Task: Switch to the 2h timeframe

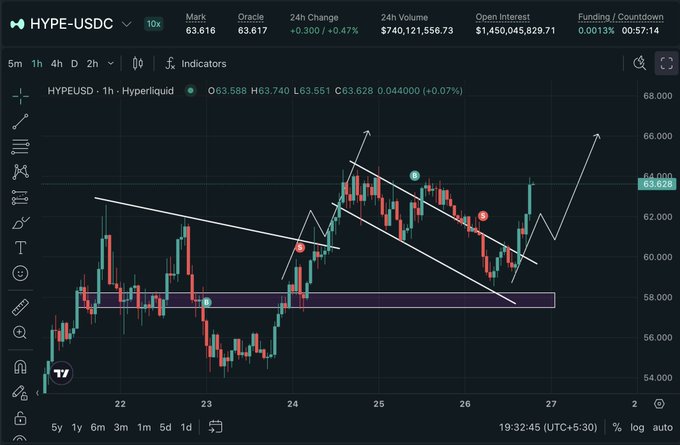Action: [92, 64]
